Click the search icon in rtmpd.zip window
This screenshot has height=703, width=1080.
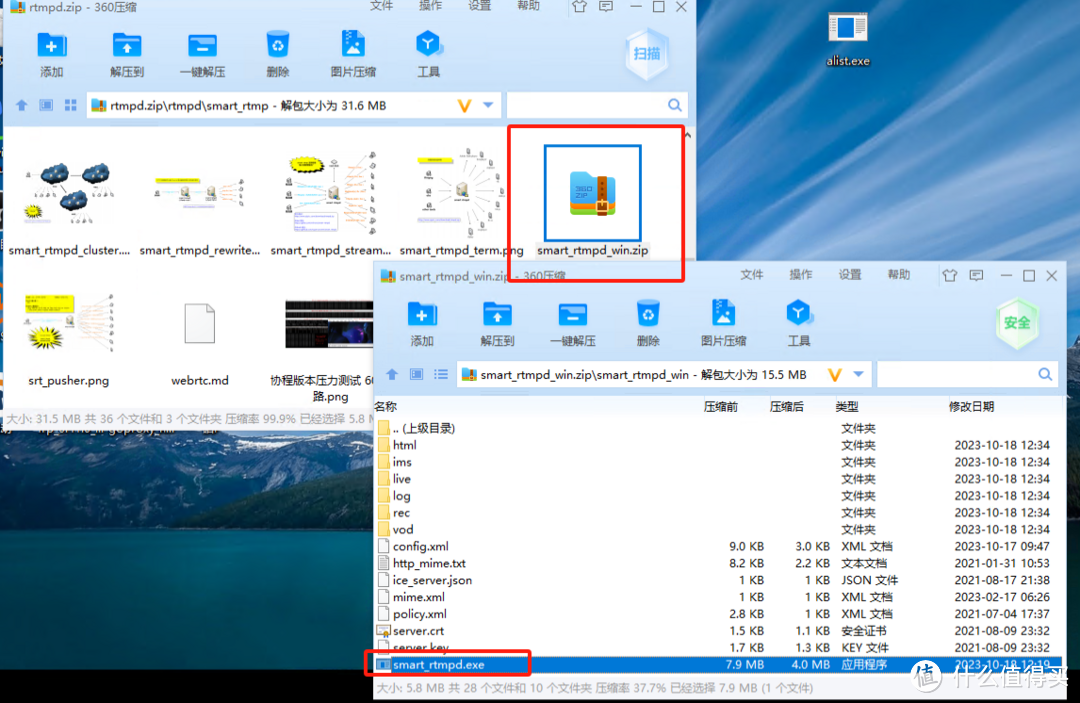[x=675, y=105]
